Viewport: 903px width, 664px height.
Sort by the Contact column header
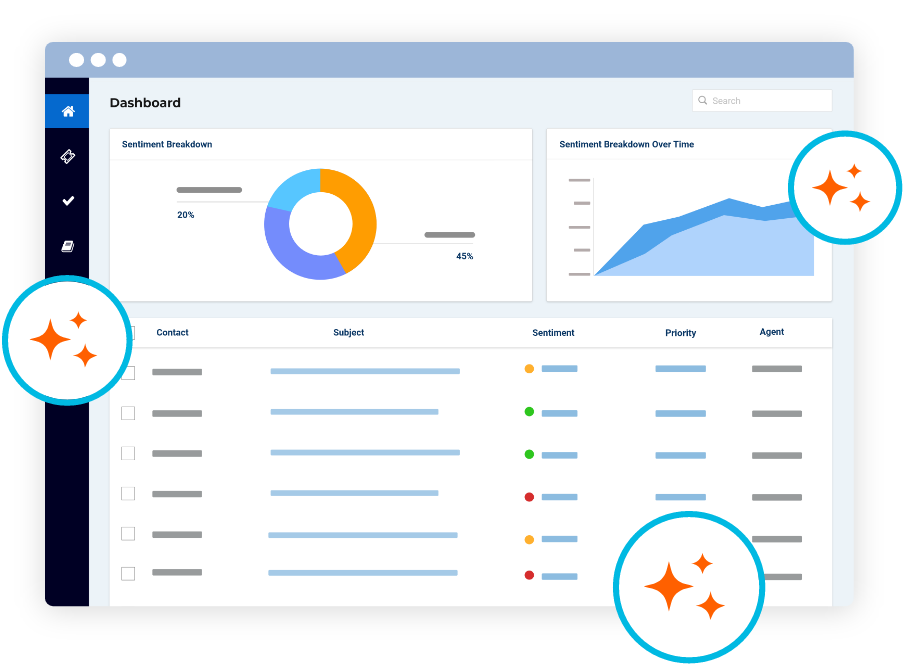point(172,333)
